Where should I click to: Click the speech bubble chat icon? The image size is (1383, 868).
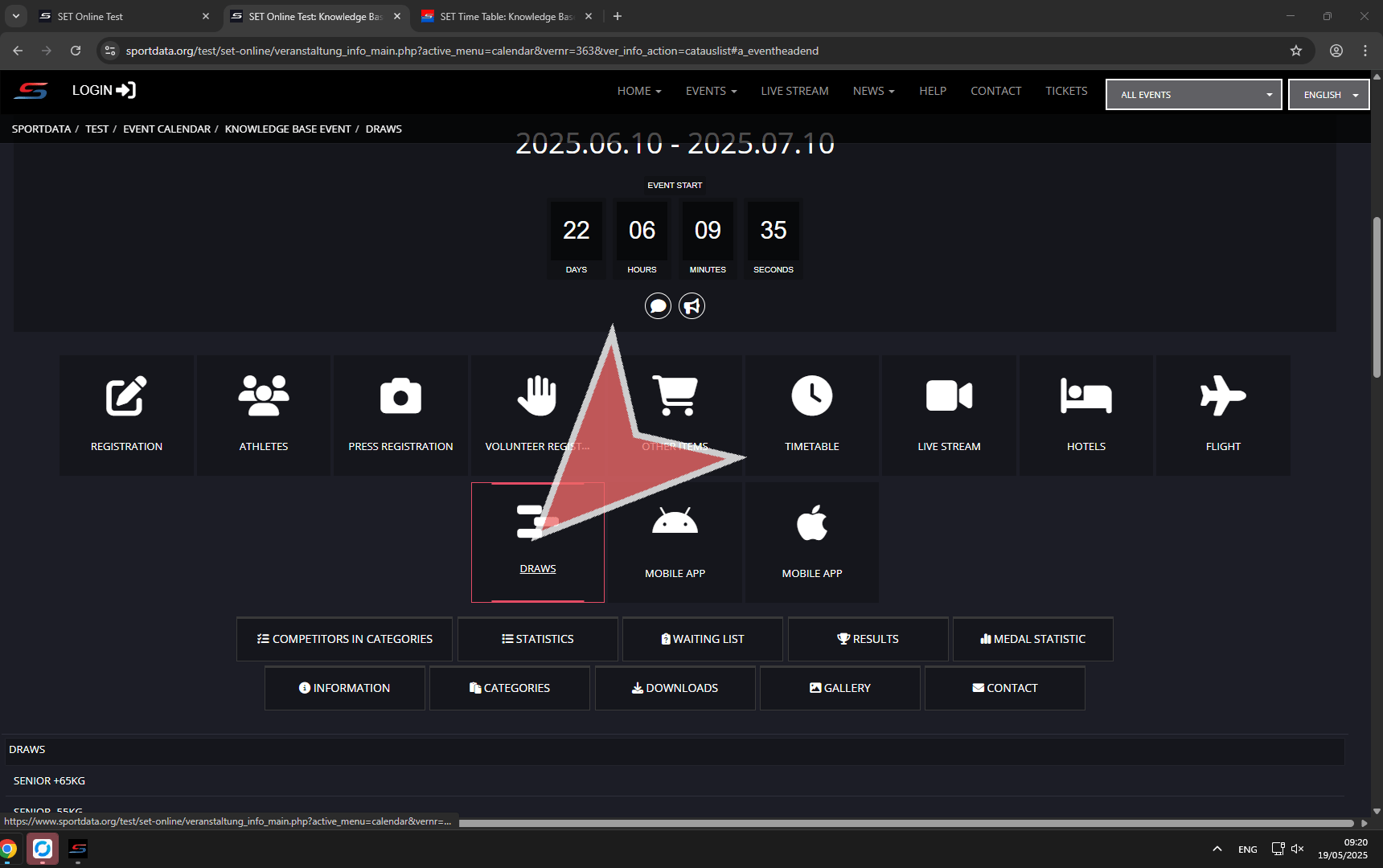[x=658, y=306]
